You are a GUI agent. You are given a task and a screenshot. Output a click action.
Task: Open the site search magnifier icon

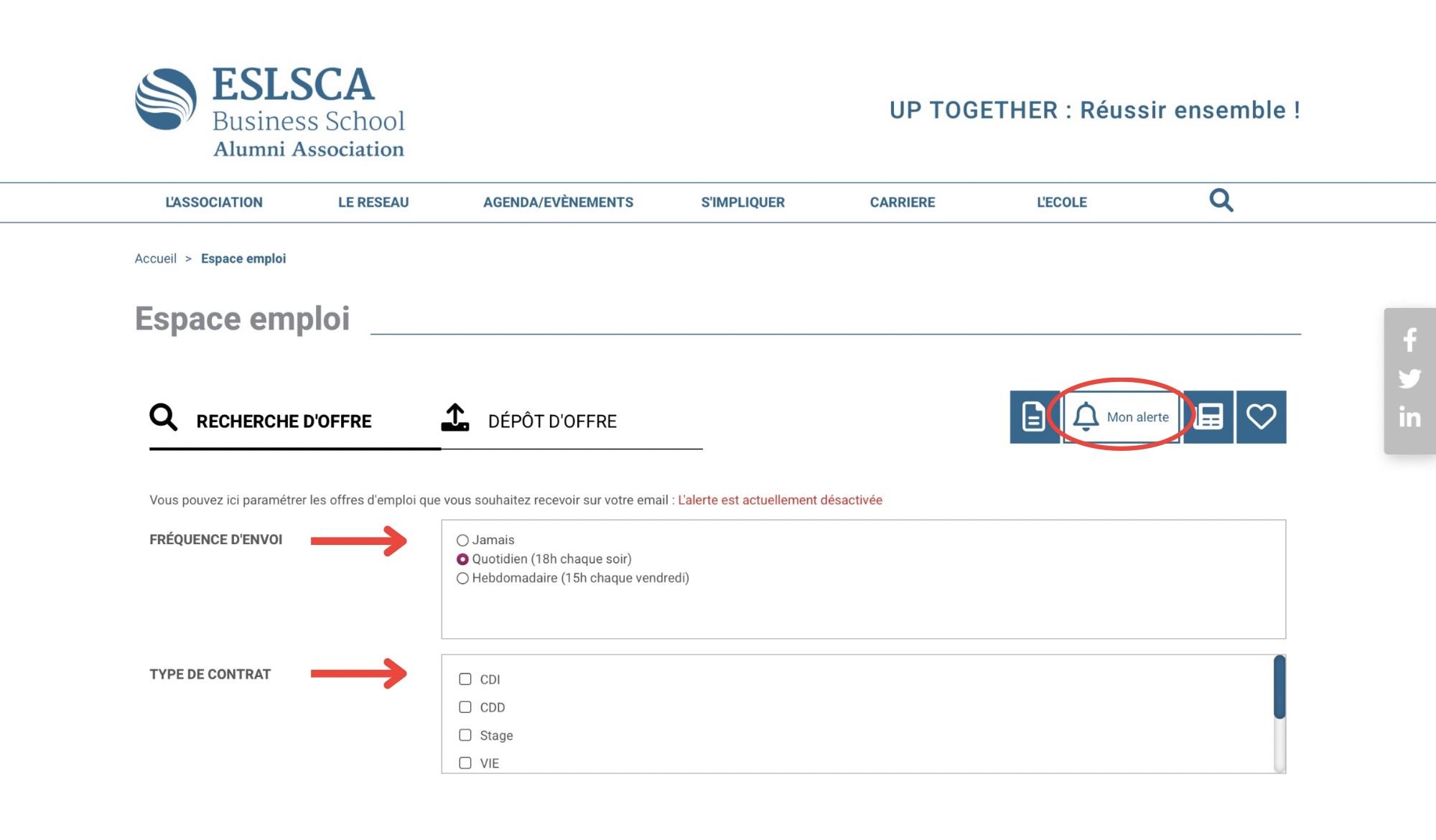point(1221,200)
